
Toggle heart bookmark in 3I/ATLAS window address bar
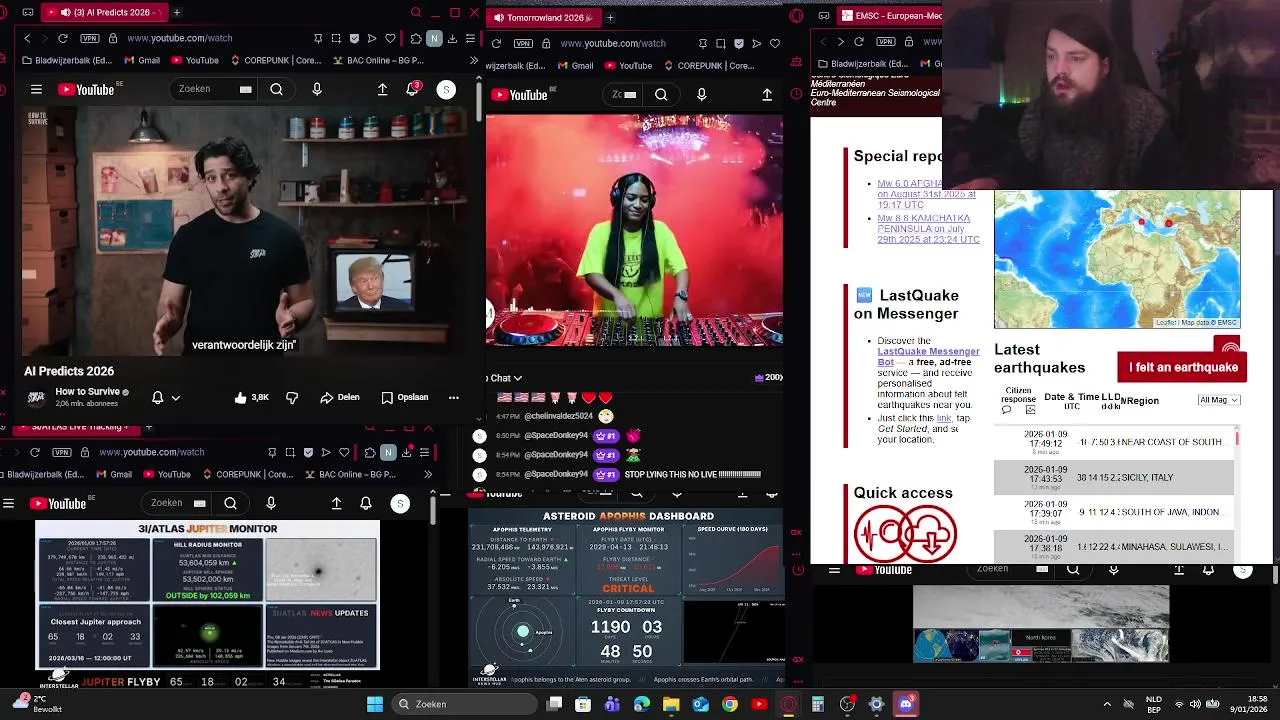click(344, 452)
